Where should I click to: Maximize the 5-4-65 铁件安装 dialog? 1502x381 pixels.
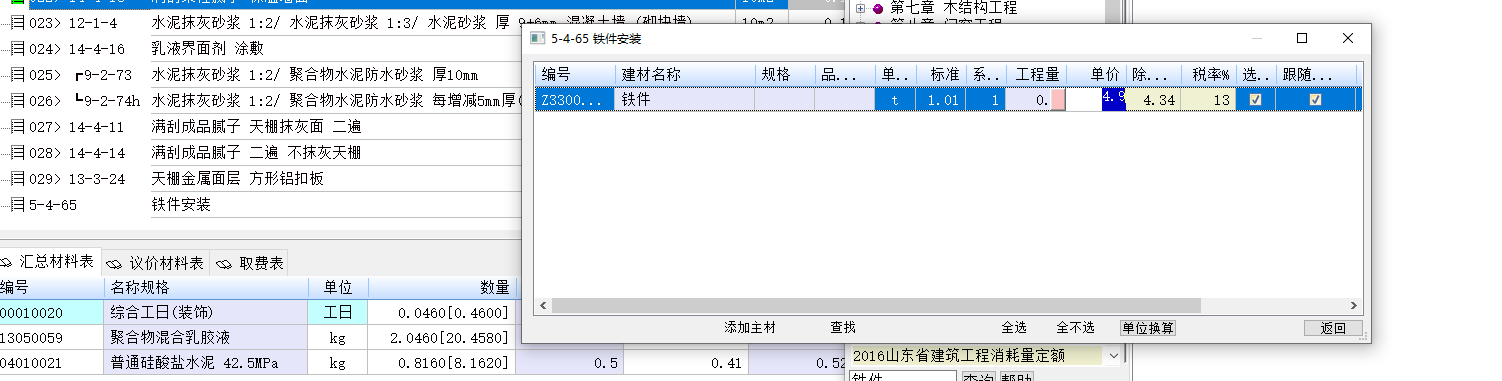[1301, 38]
